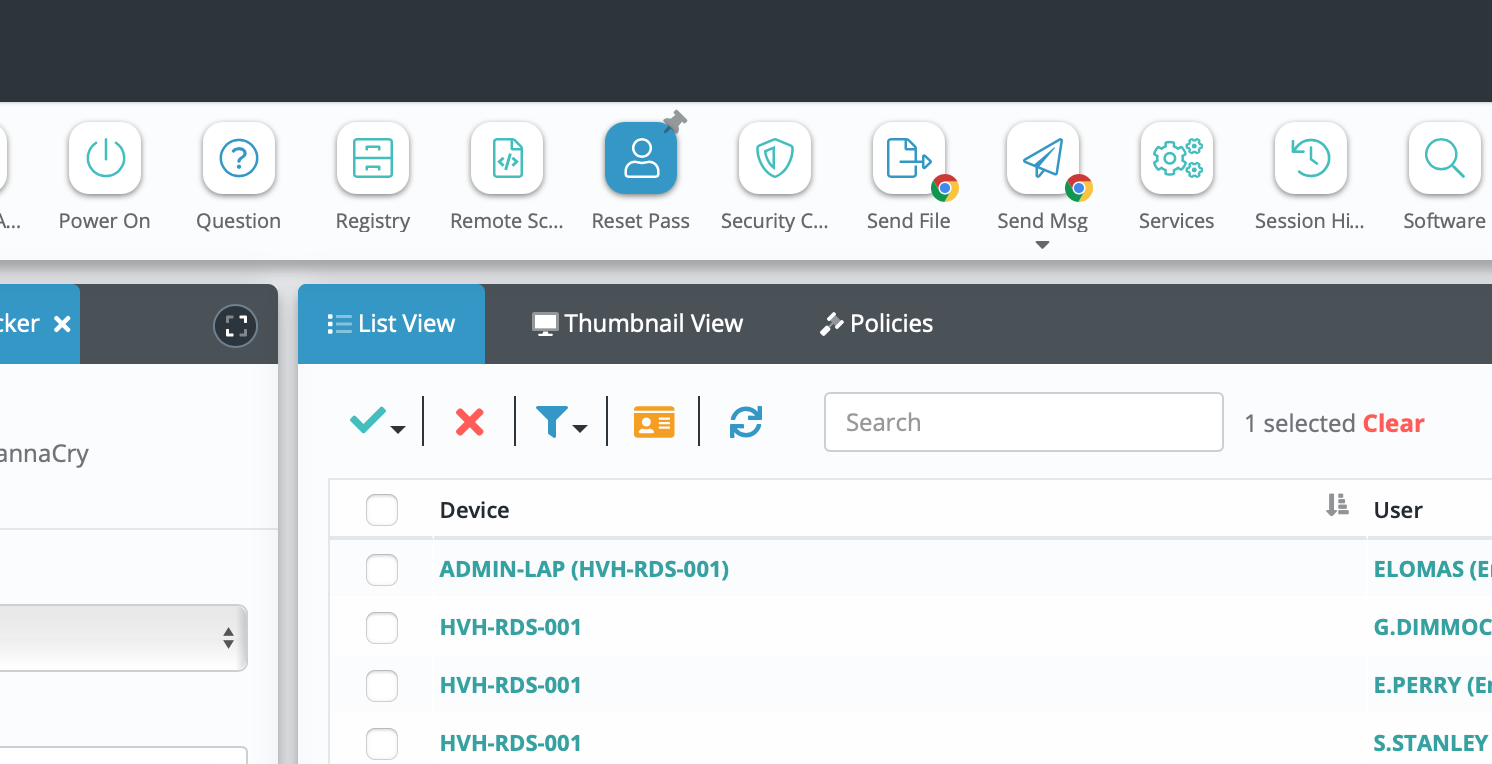Expand the left panel to fullscreen
The height and width of the screenshot is (764, 1492).
pos(236,325)
